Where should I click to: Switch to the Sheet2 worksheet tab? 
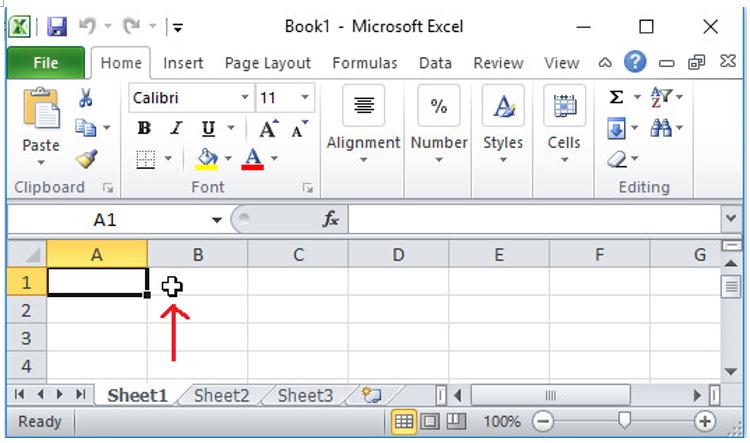coord(221,395)
